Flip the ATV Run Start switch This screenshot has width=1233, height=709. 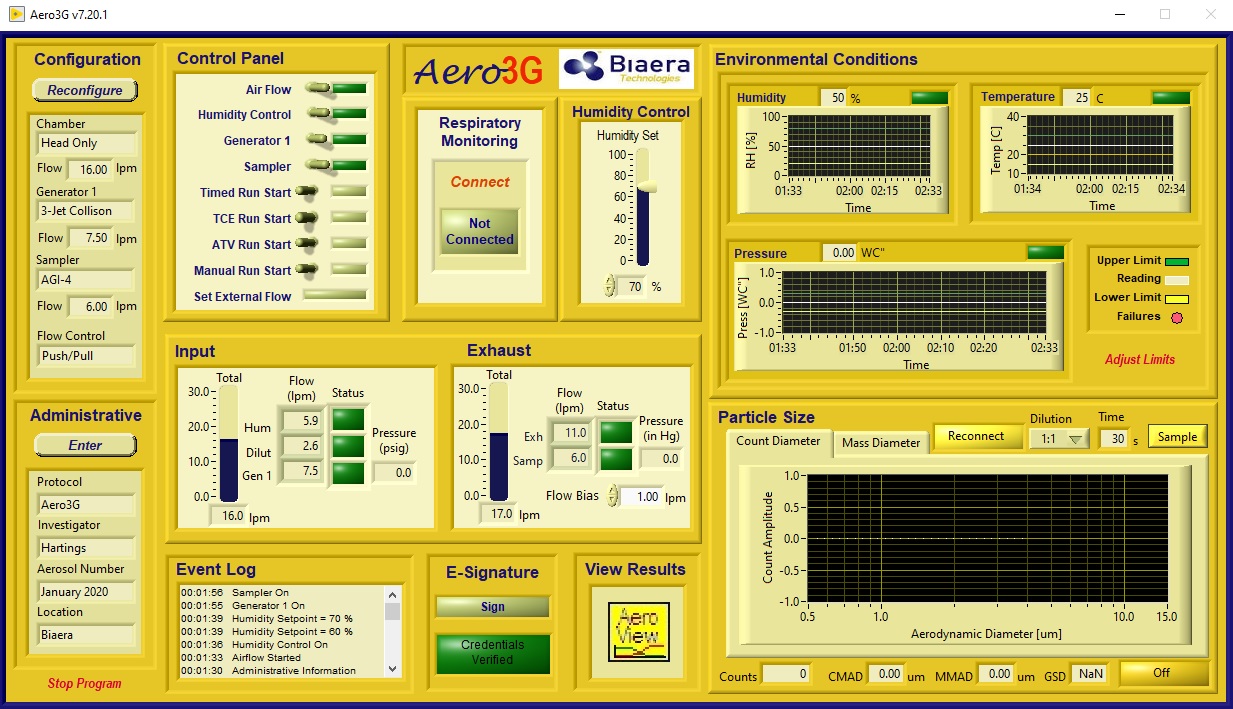(x=308, y=244)
